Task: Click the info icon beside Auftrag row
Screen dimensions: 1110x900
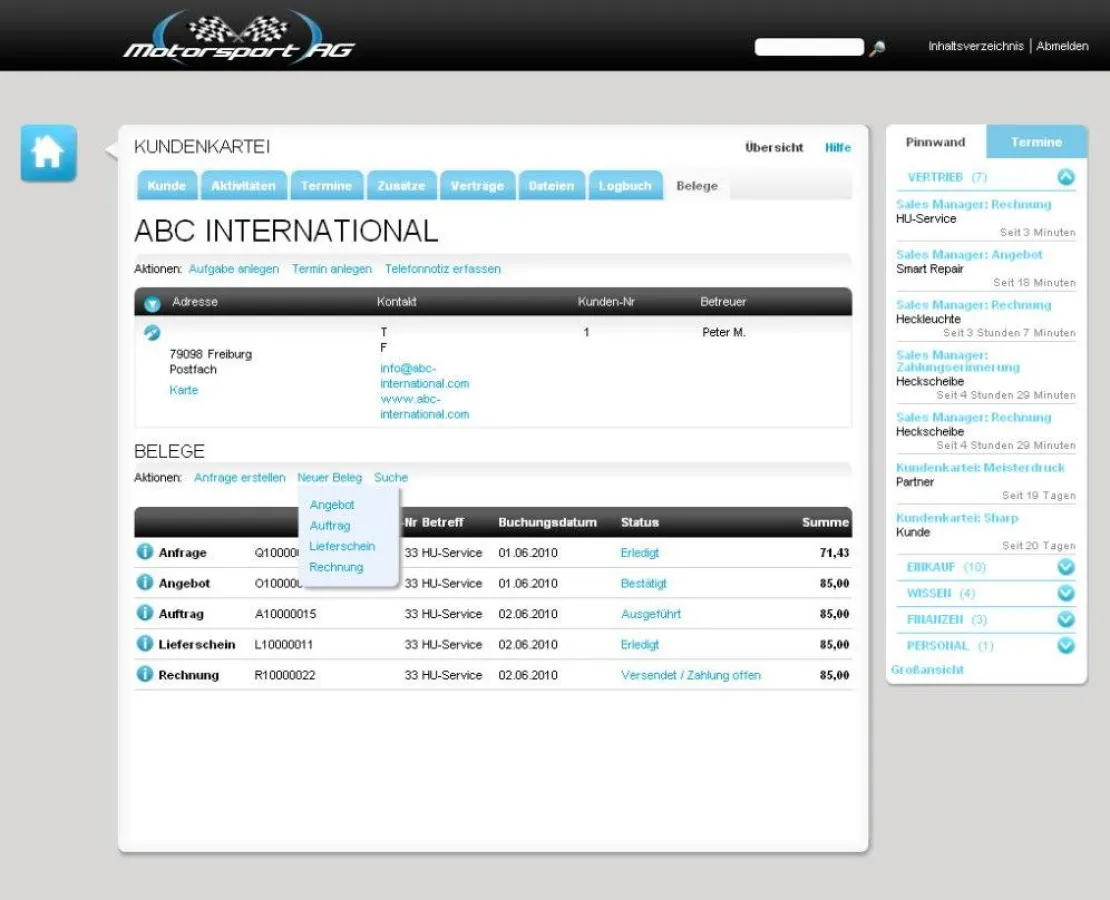Action: [145, 613]
